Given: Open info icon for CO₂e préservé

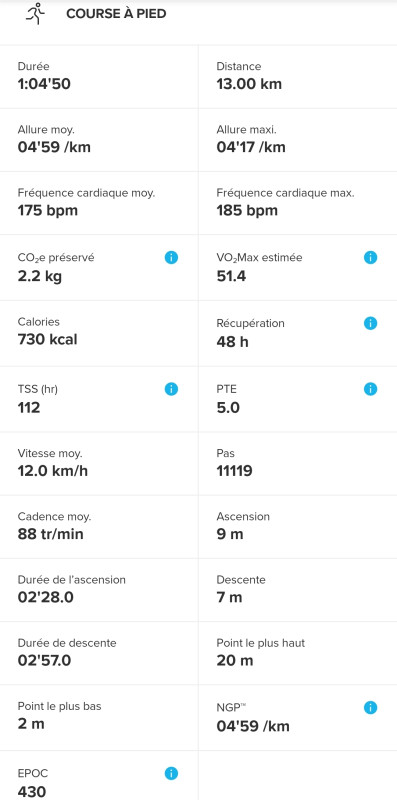Looking at the screenshot, I should tap(171, 258).
